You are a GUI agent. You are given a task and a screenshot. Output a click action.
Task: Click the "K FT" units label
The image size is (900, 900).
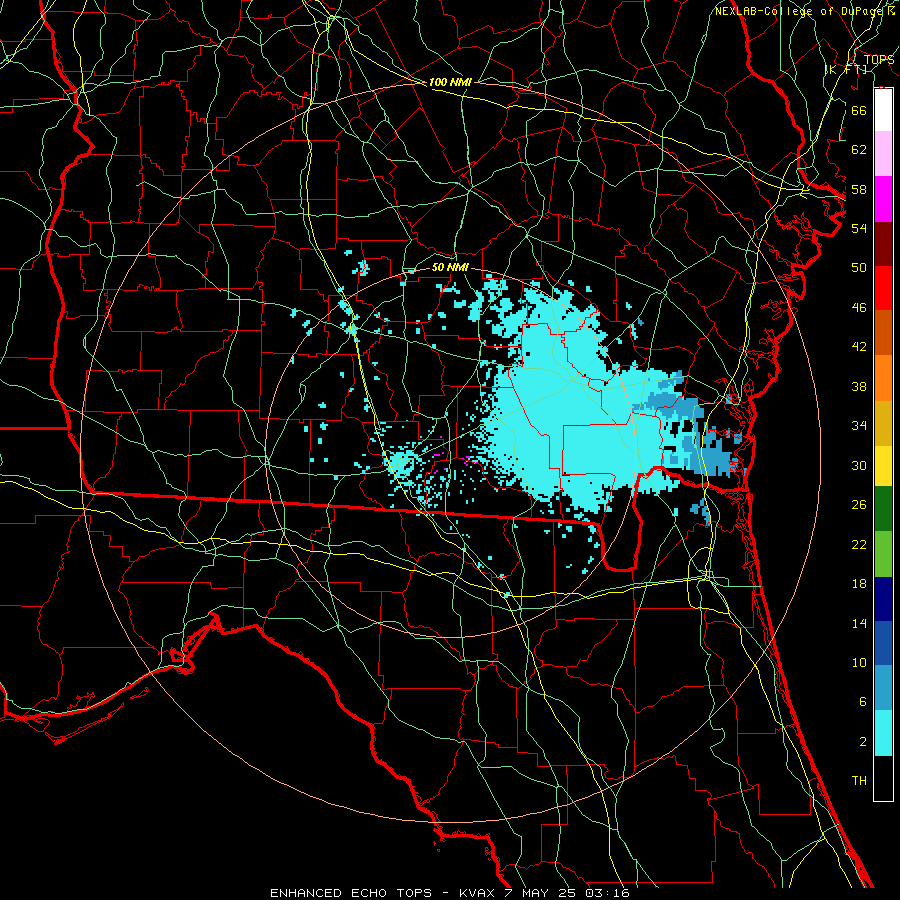click(x=845, y=69)
